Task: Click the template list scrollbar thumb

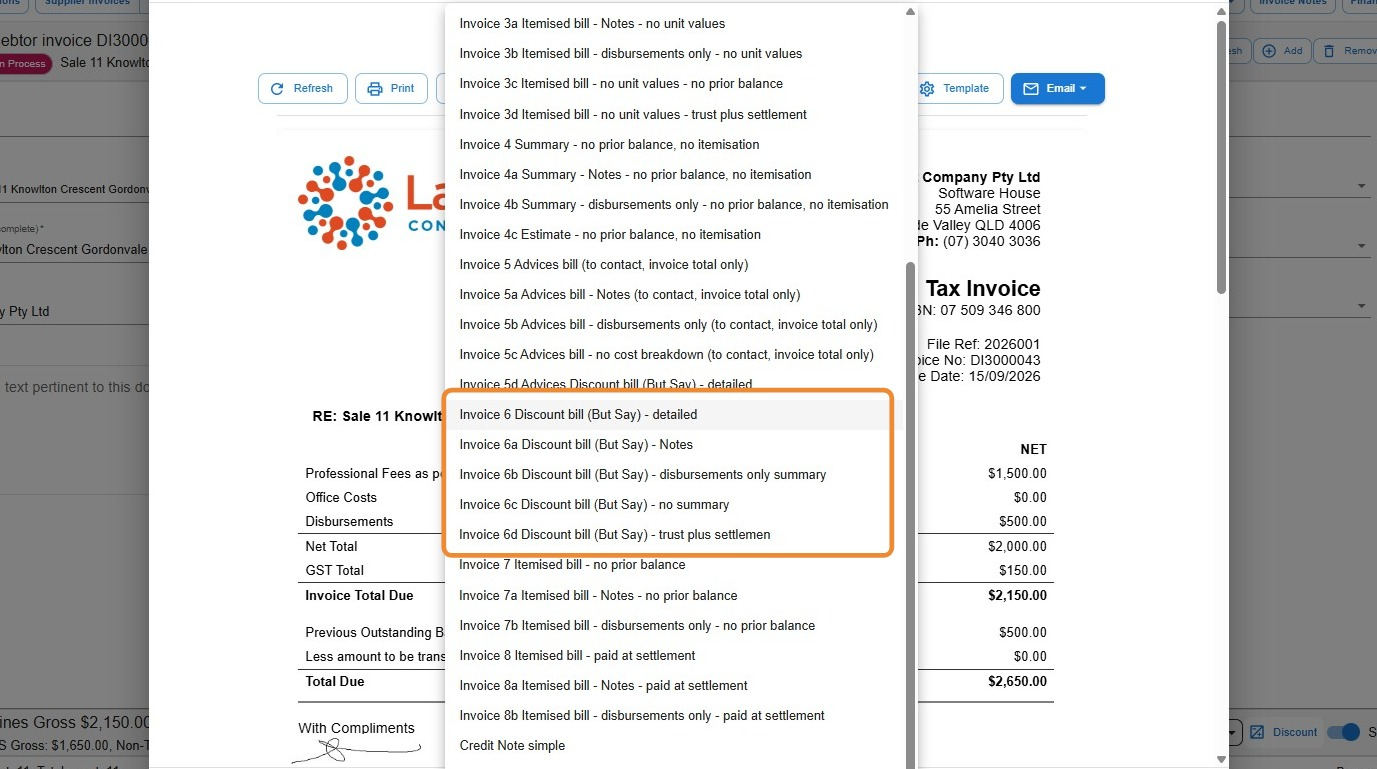Action: point(910,515)
